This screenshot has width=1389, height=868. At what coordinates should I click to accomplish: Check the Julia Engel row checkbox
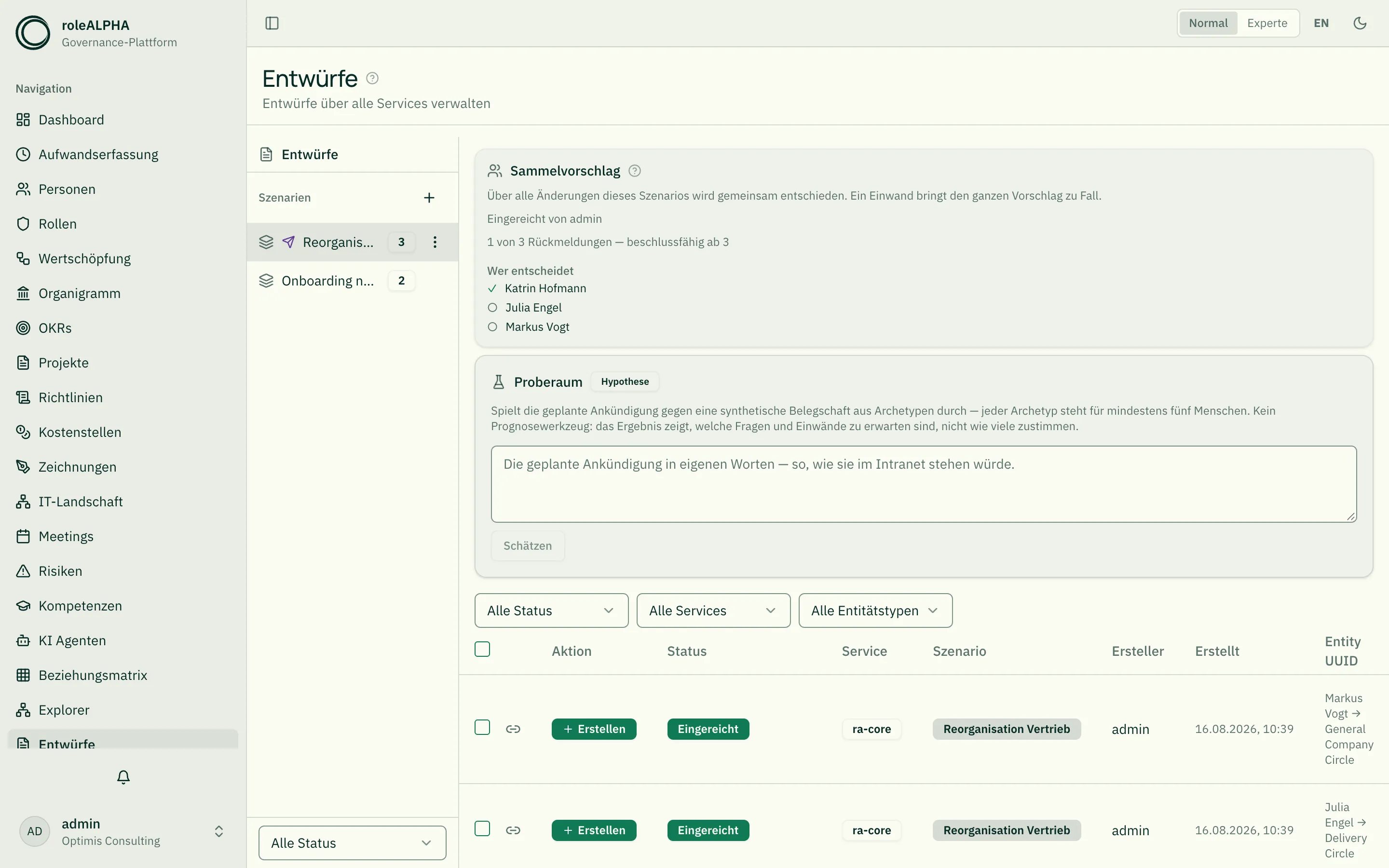click(x=482, y=828)
